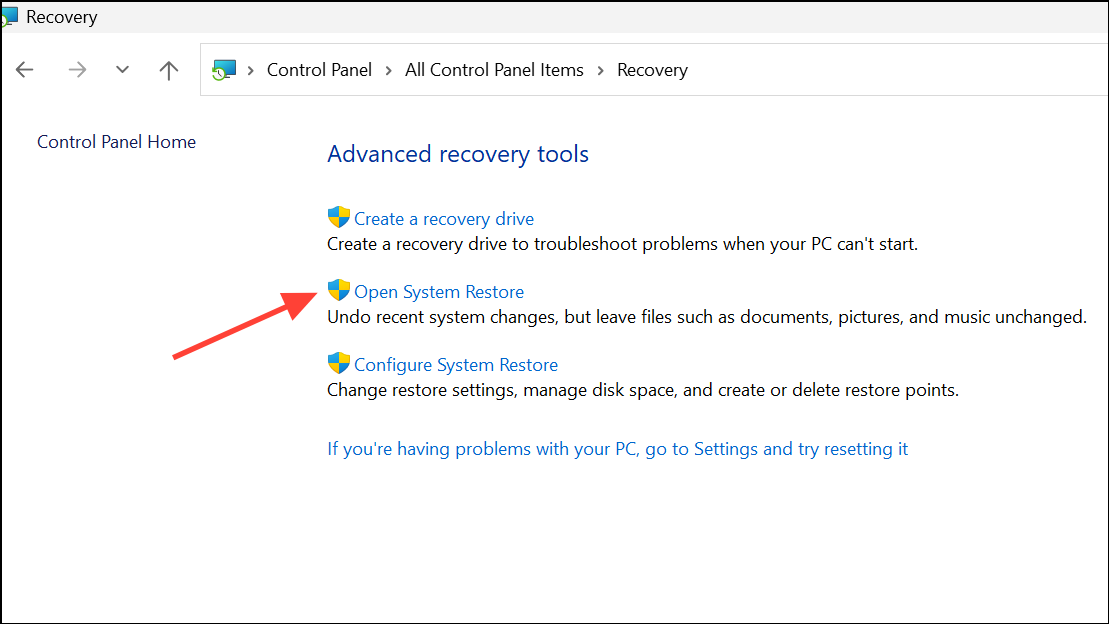Viewport: 1109px width, 624px height.
Task: Go to Control Panel Home
Action: click(x=116, y=141)
